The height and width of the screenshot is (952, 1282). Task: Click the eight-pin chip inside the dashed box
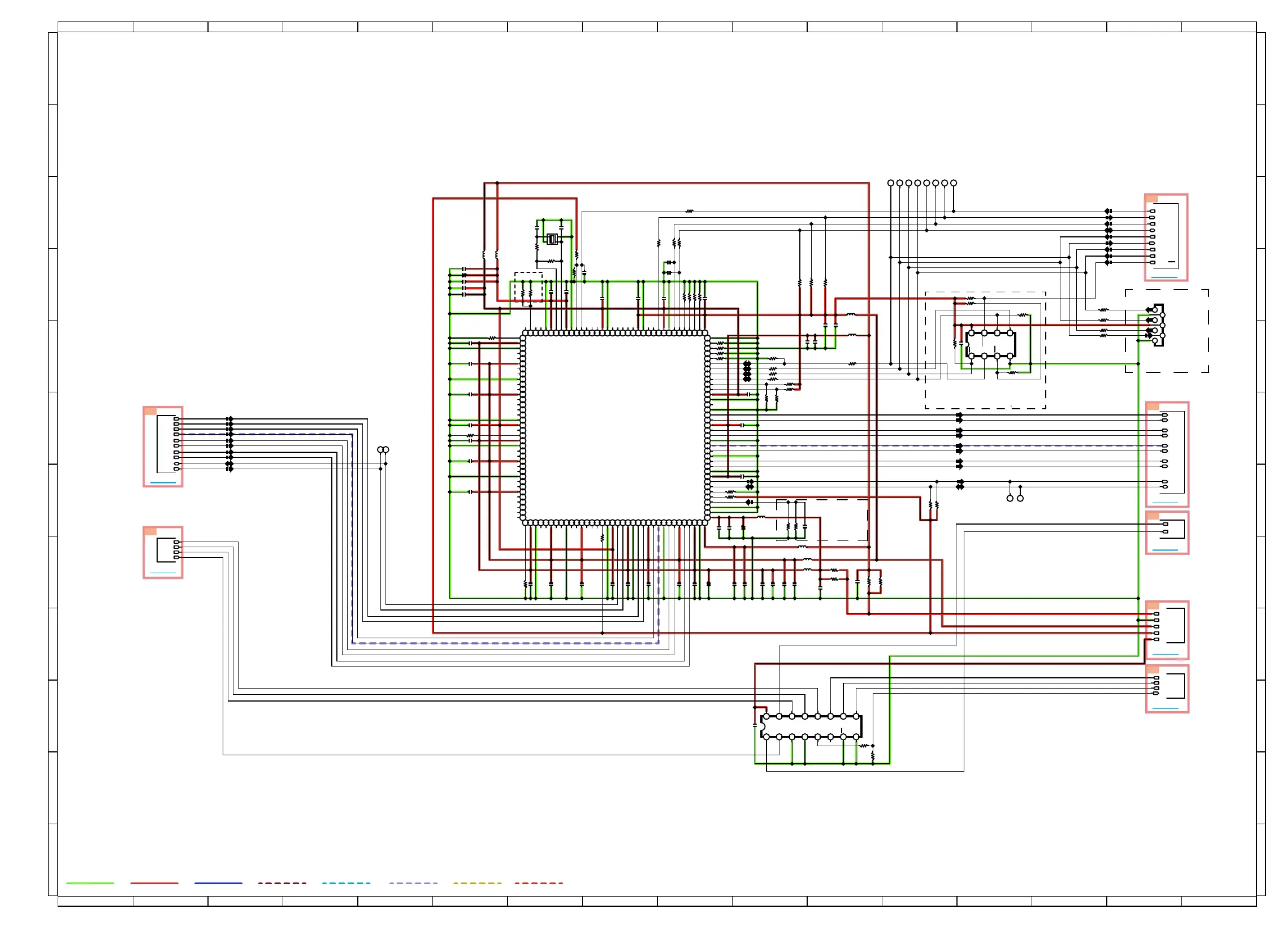point(990,345)
